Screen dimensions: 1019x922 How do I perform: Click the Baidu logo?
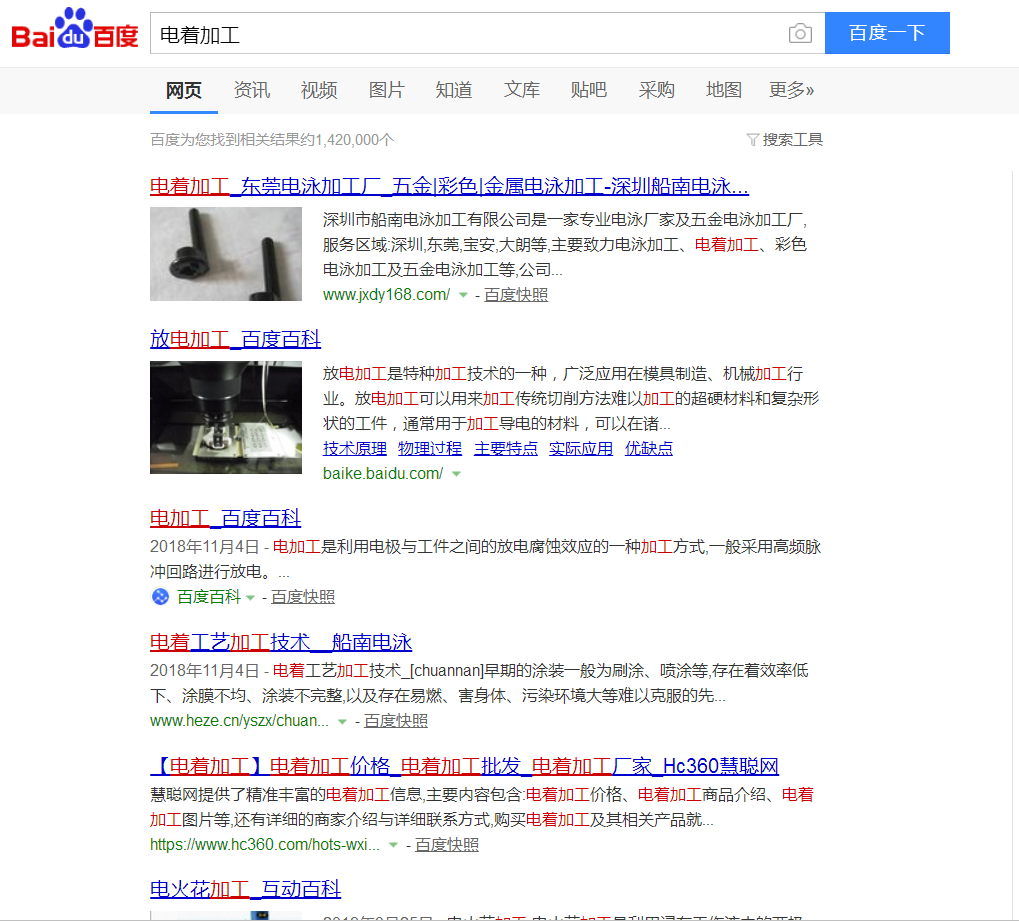(x=75, y=30)
